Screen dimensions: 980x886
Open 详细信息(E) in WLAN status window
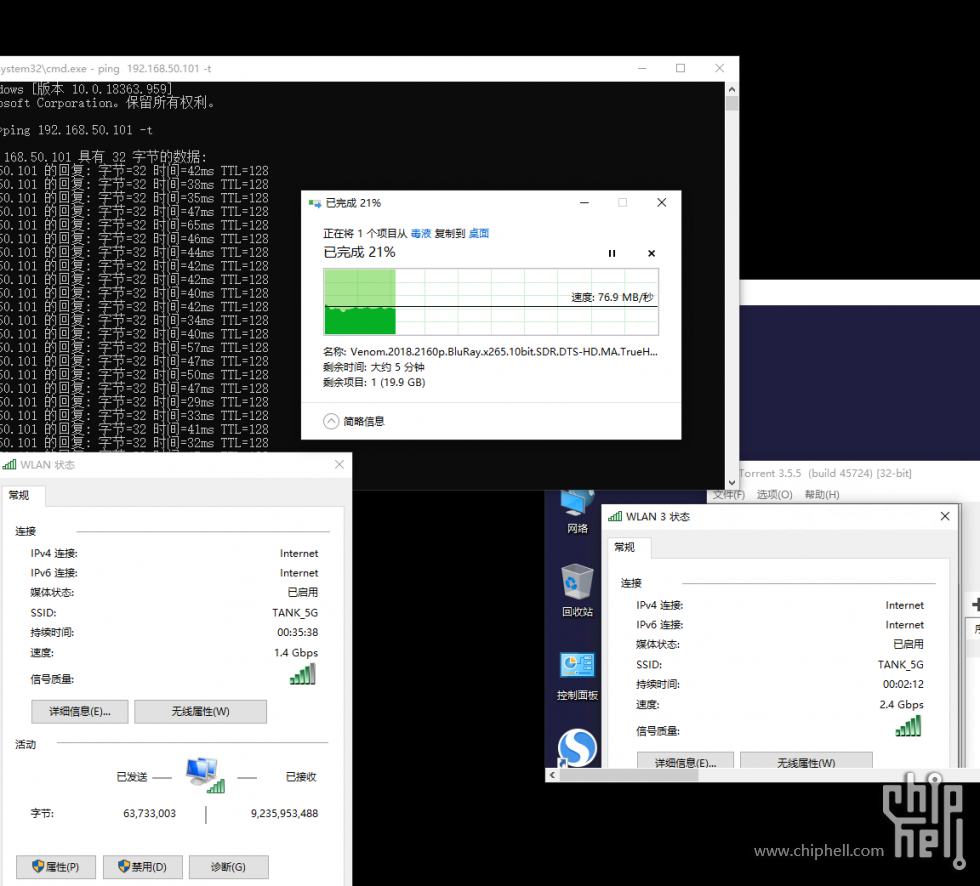click(80, 711)
